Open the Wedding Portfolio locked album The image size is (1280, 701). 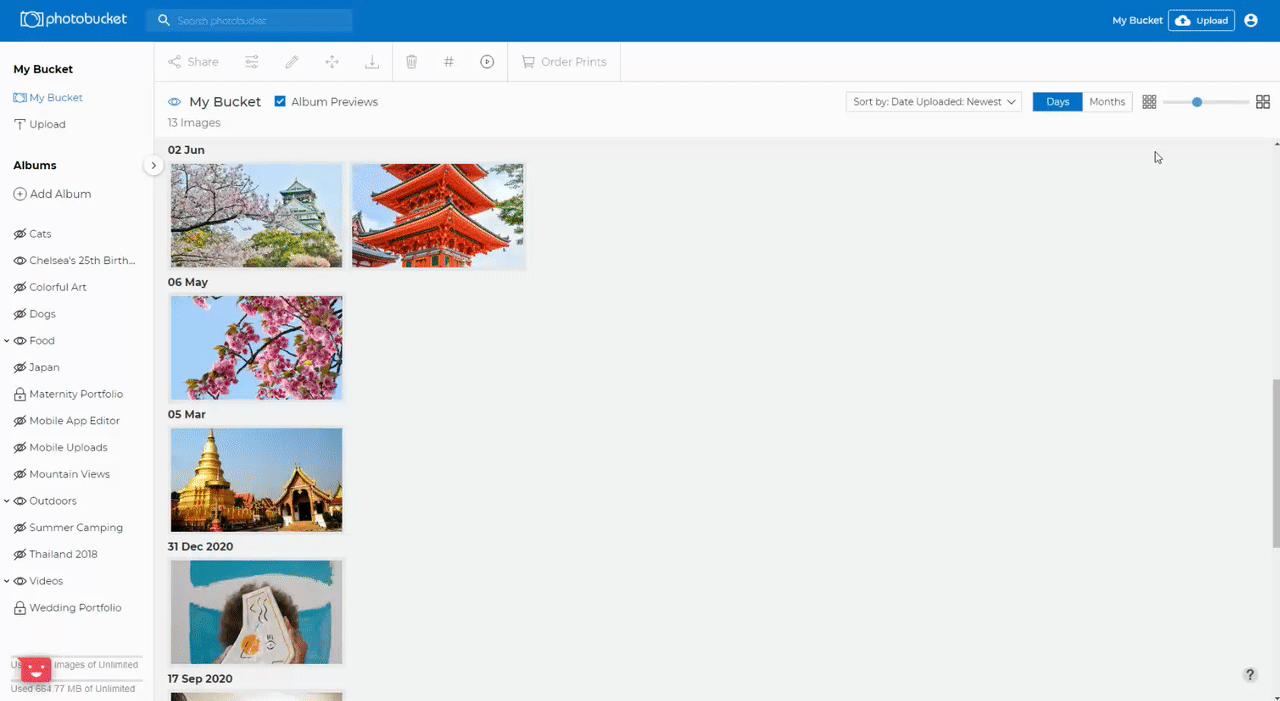pos(67,608)
